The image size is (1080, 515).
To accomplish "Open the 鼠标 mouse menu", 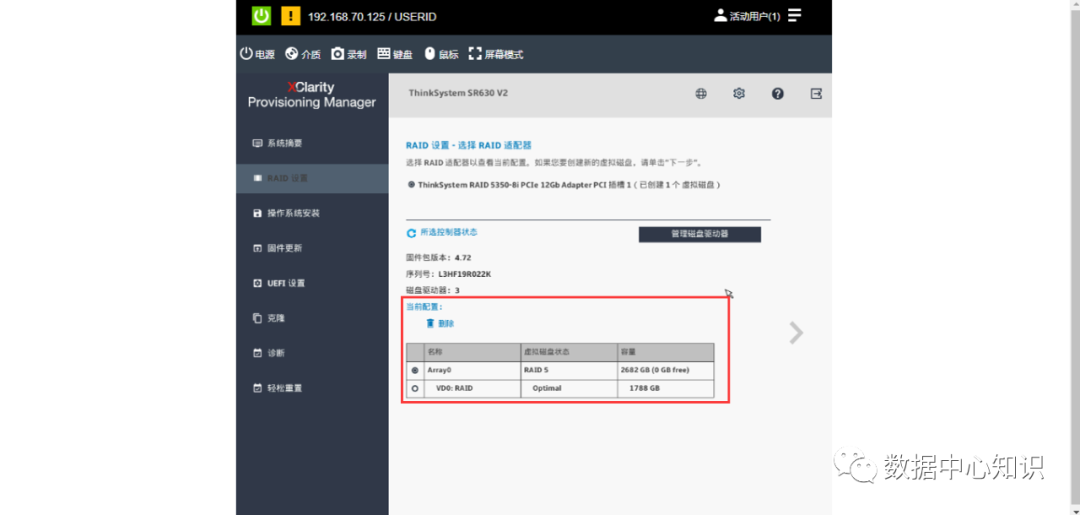I will point(441,54).
